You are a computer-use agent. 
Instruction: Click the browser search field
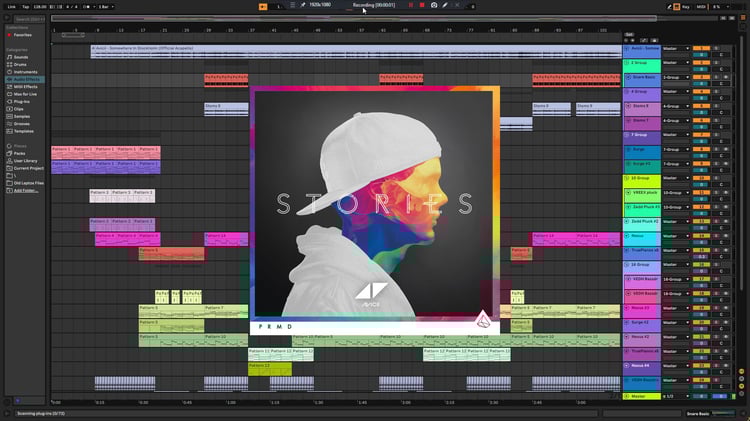click(29, 19)
